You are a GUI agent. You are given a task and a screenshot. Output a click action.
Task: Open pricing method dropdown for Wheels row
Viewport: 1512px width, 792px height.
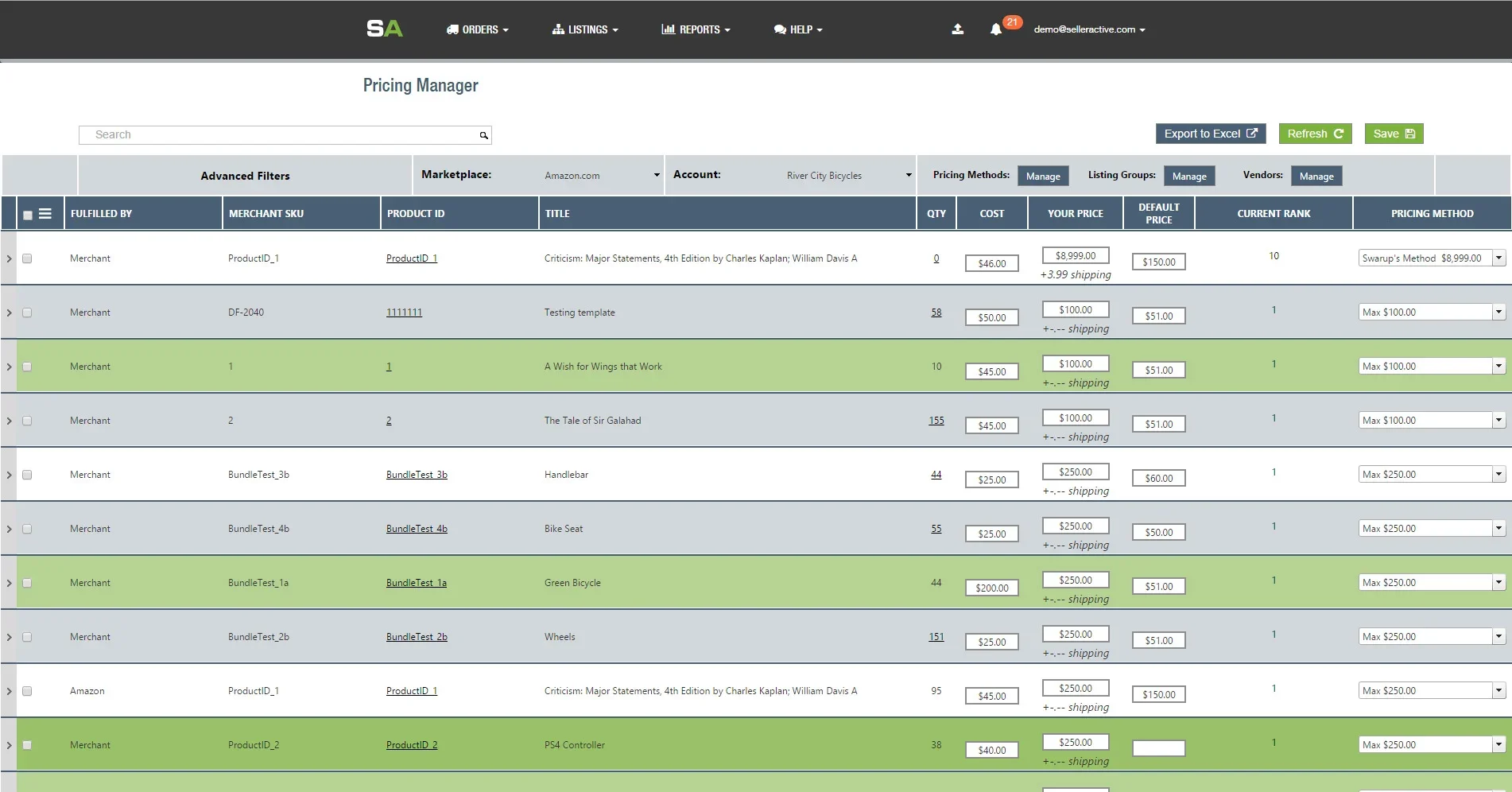click(x=1498, y=637)
